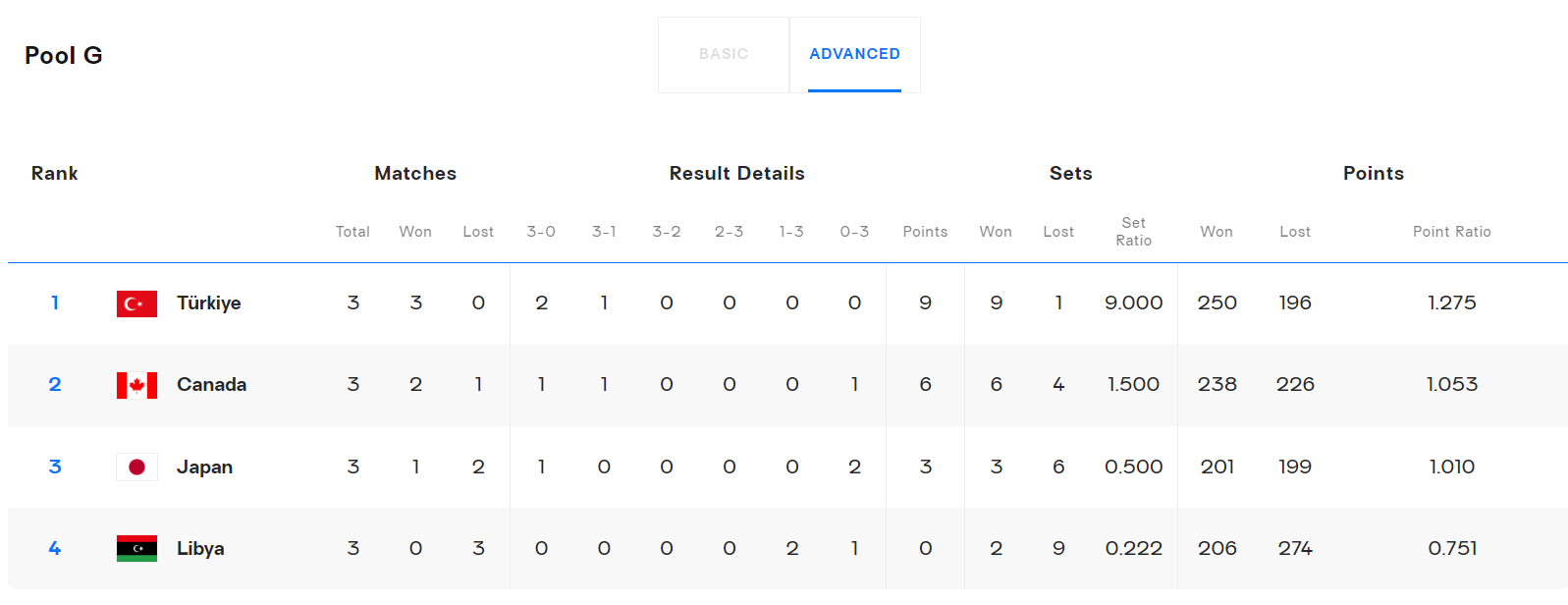
Task: Switch to the BASIC tab
Action: click(x=724, y=54)
